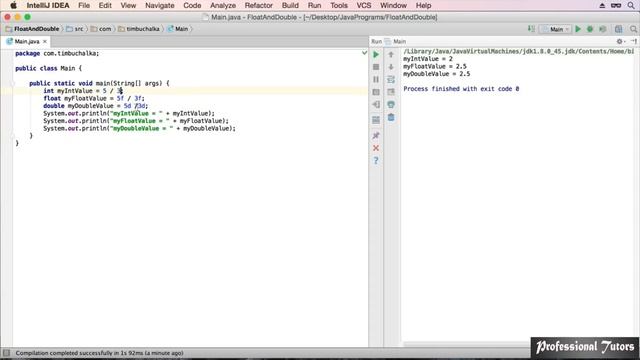This screenshot has width=640, height=360.
Task: Close the Run tab with red X
Action: pos(376,148)
